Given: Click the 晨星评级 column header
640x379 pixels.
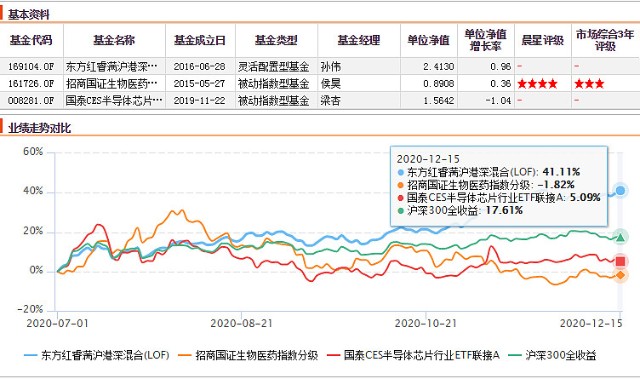Looking at the screenshot, I should click(543, 40).
